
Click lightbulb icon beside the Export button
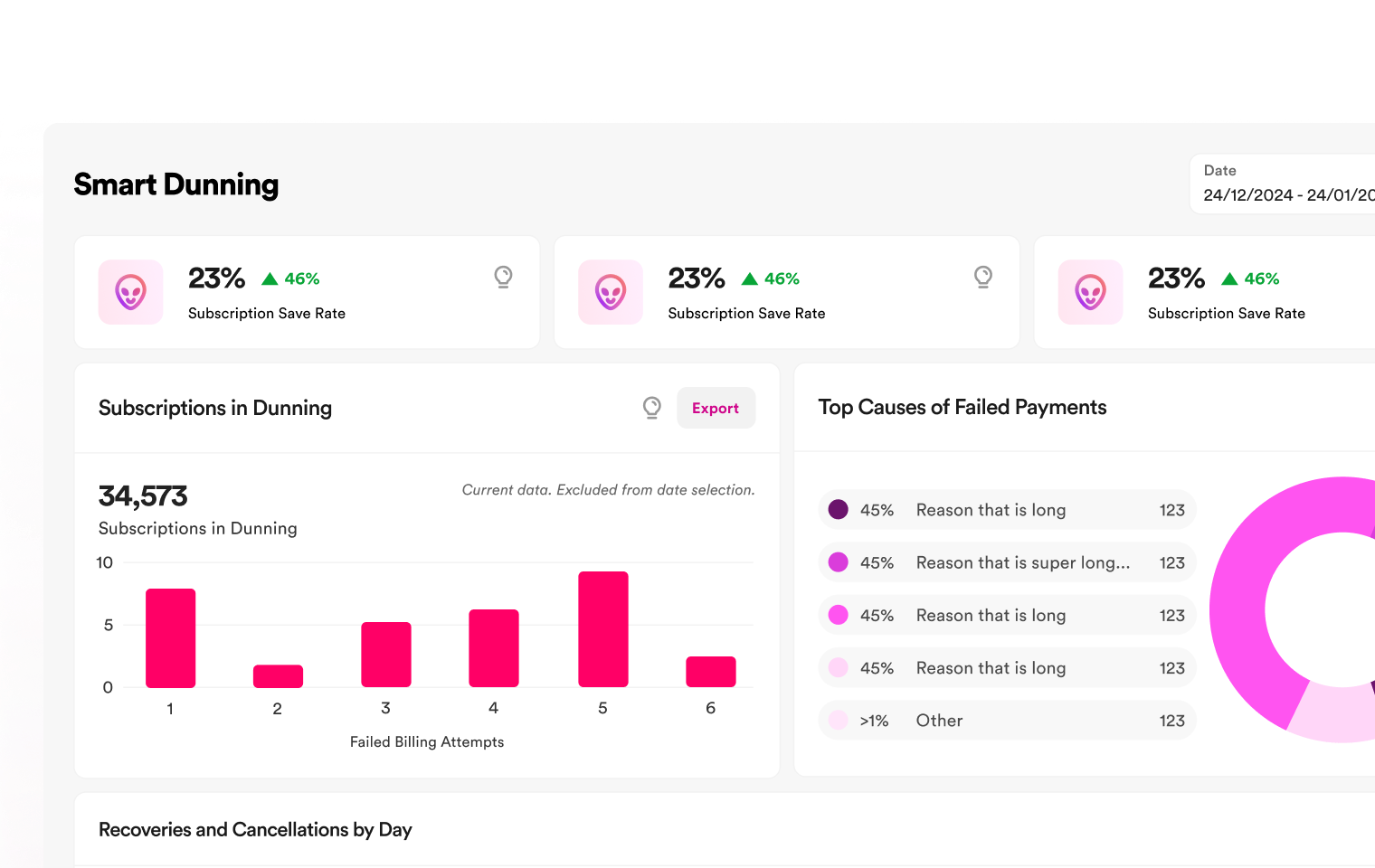[651, 408]
